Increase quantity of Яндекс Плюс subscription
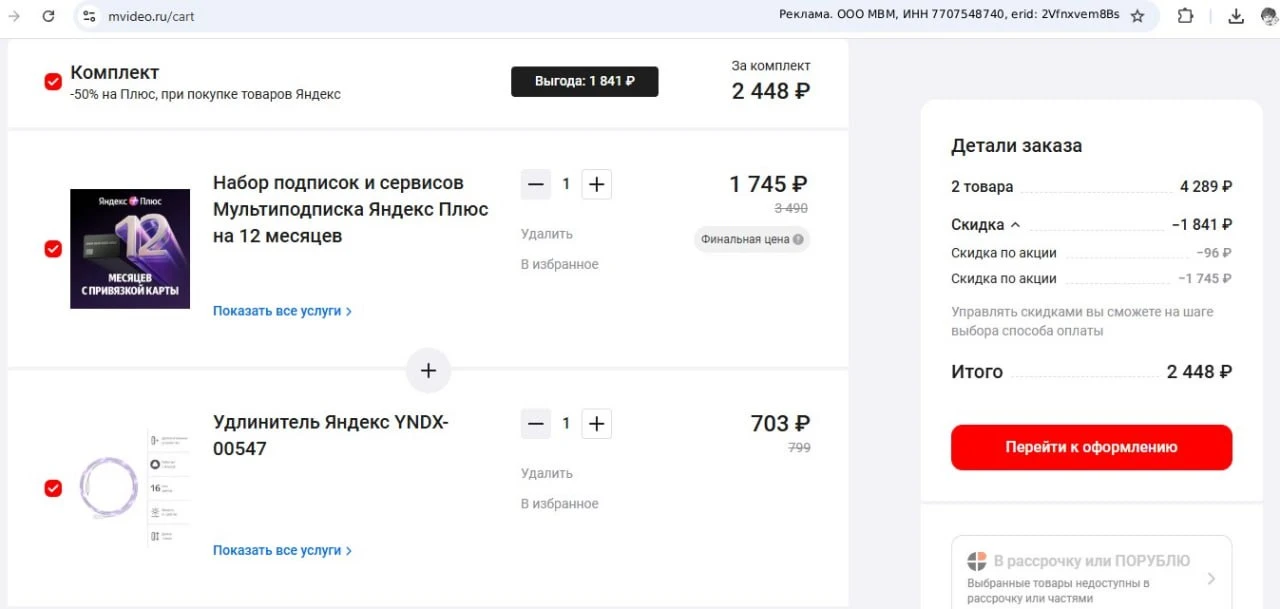This screenshot has width=1280, height=609. pos(596,184)
